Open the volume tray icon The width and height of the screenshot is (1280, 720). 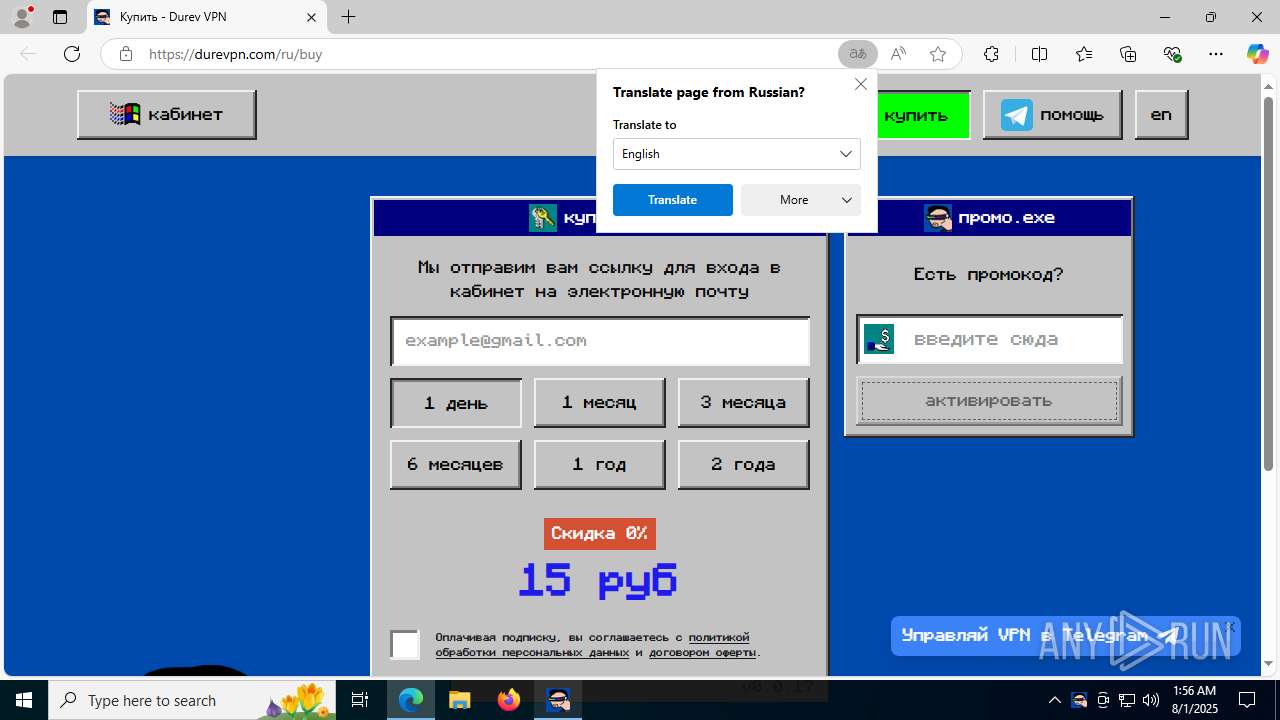pos(1151,700)
